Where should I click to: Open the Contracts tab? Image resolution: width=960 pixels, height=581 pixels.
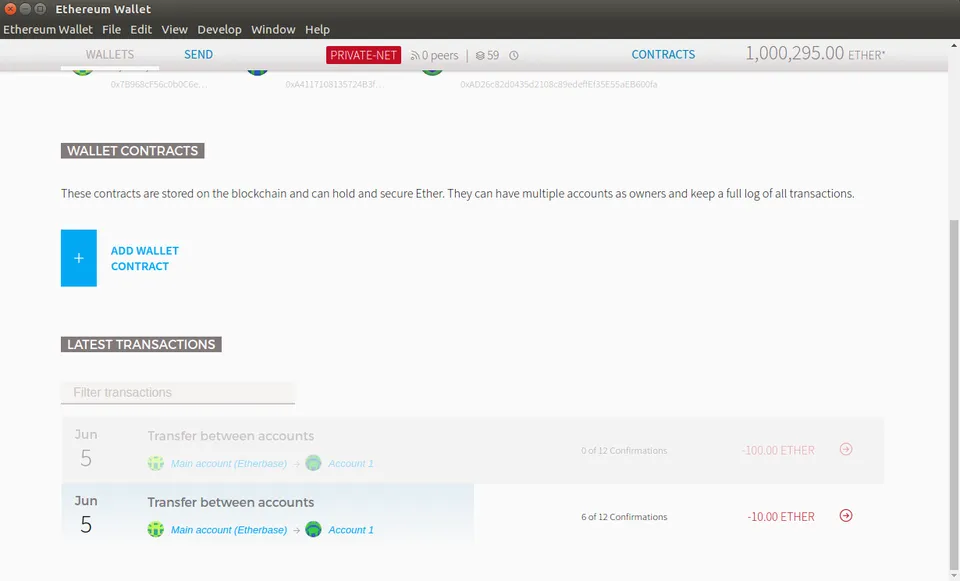(x=663, y=54)
